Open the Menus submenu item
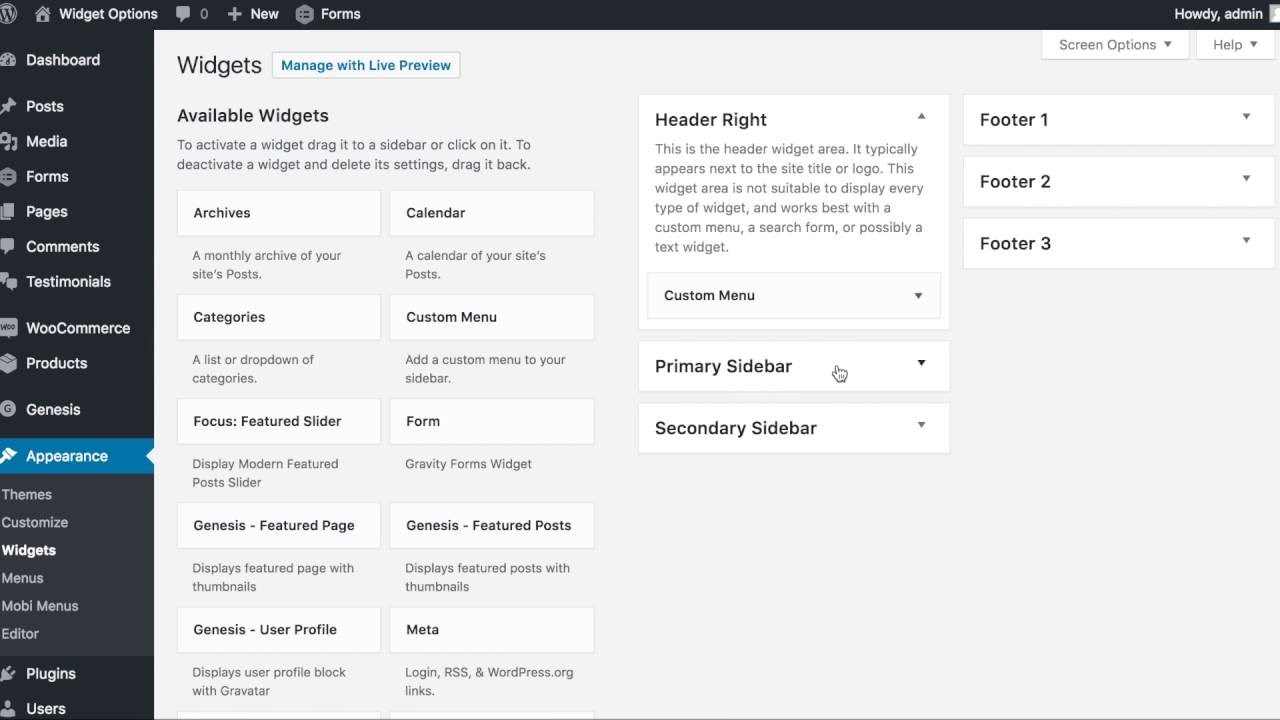 pyautogui.click(x=23, y=578)
